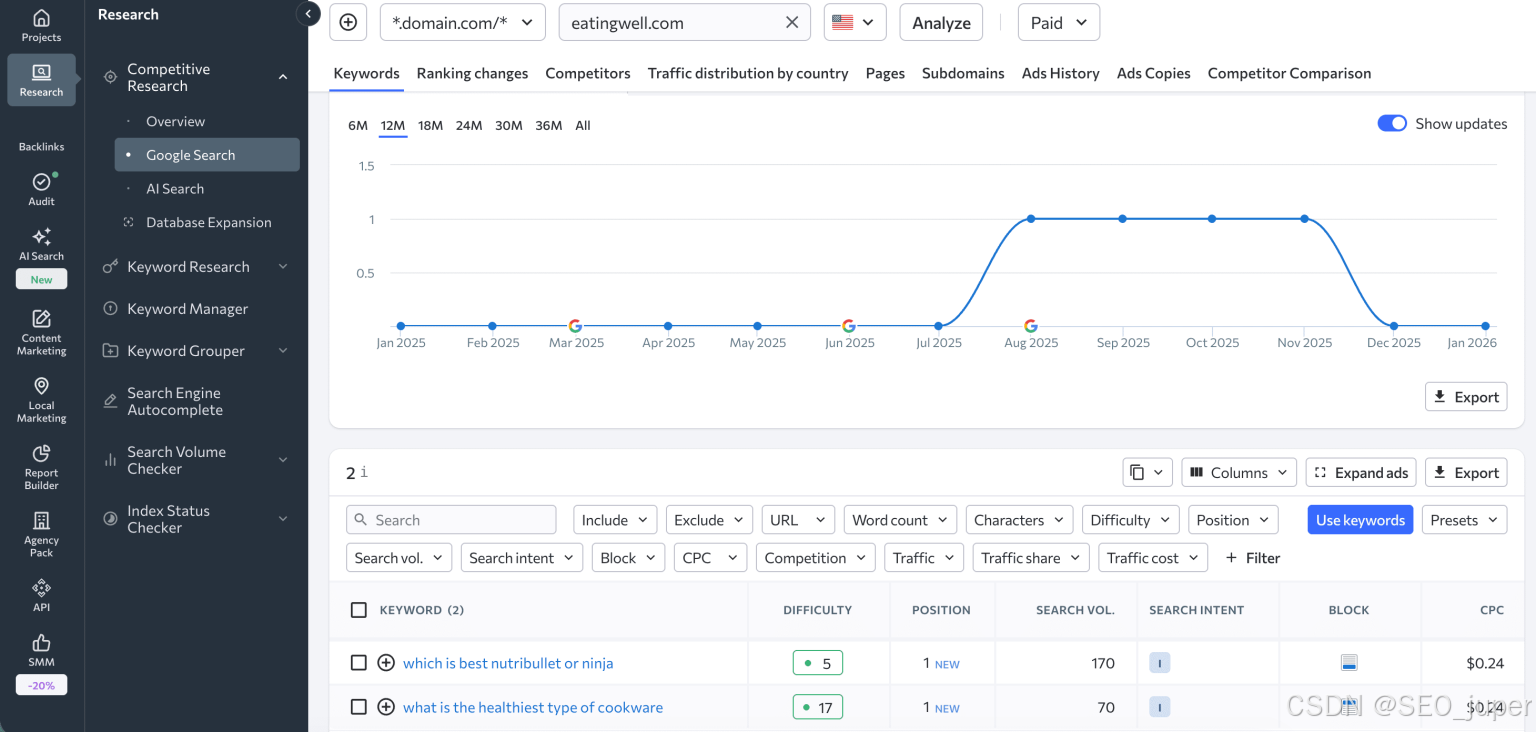Open the copy icon dropdown above table
Viewport: 1536px width, 732px height.
1147,472
